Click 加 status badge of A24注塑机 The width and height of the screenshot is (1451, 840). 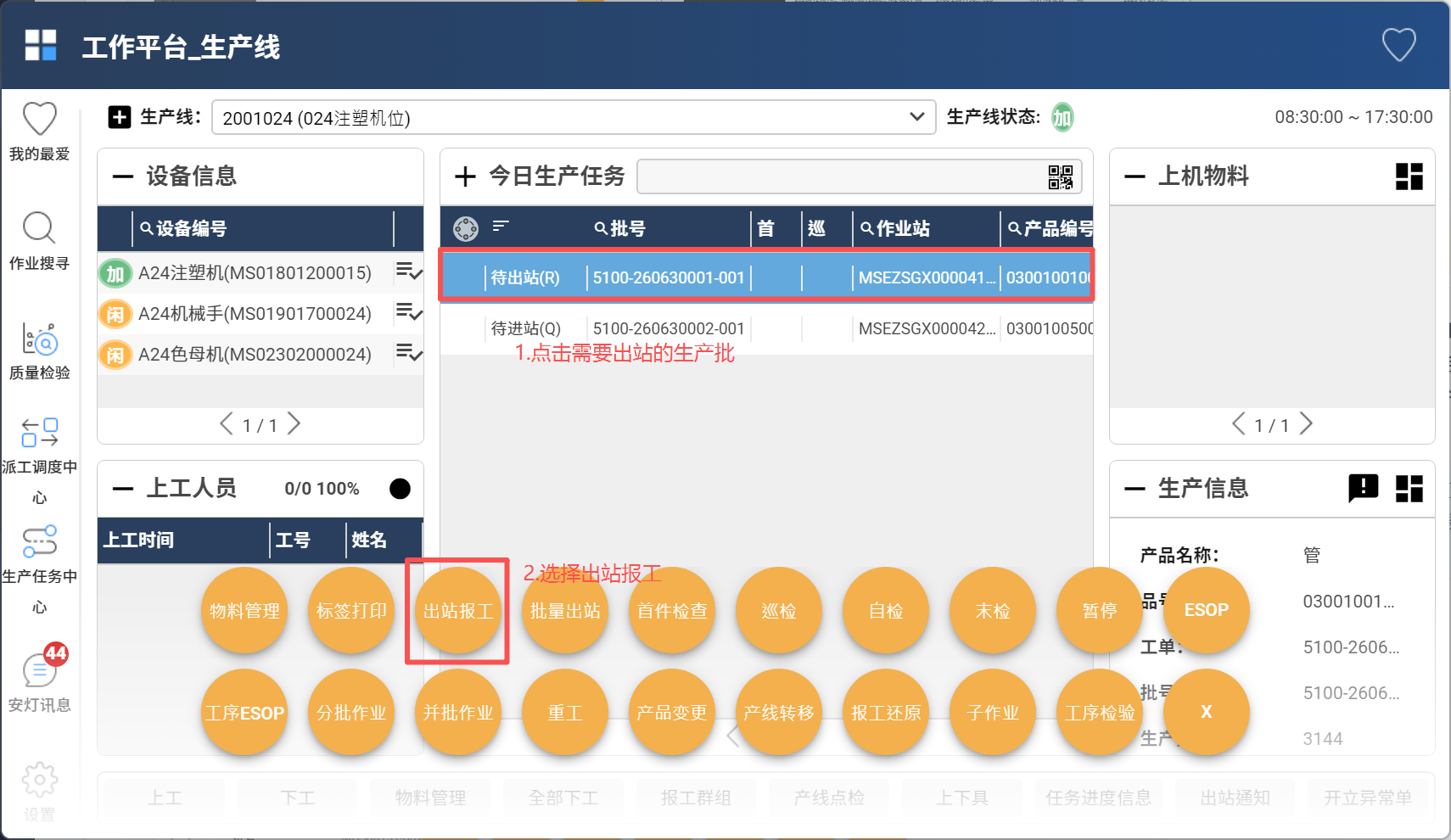115,273
